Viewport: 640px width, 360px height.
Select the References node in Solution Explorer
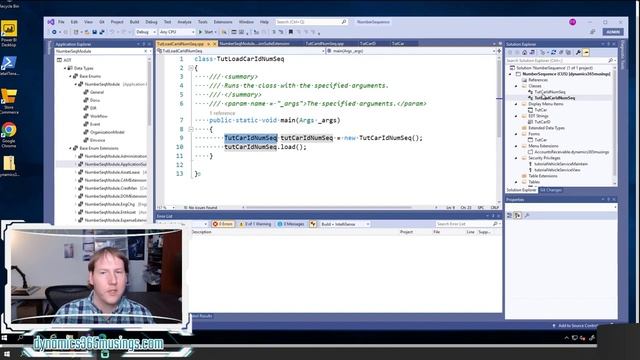[x=538, y=80]
